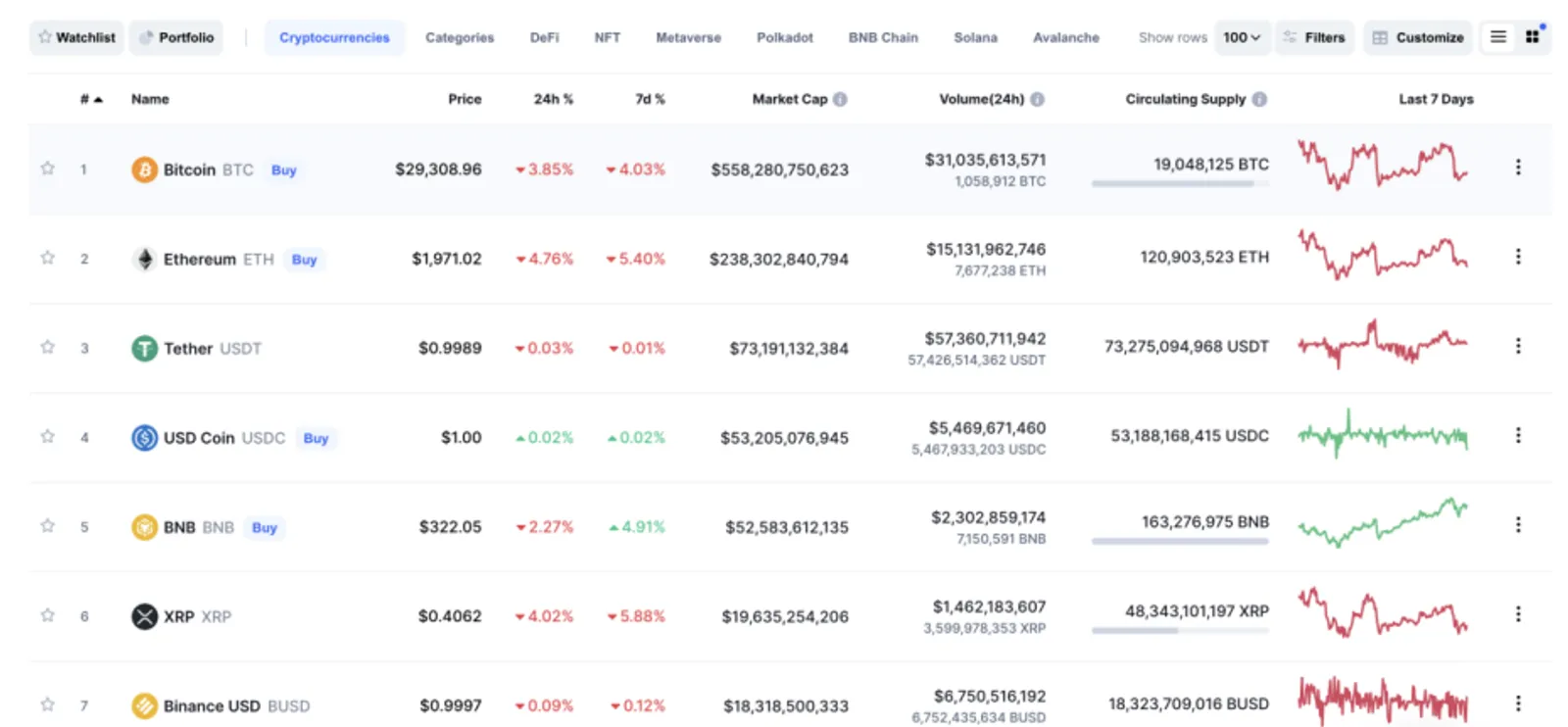This screenshot has width=1568, height=727.
Task: Open Ethereum last 7 days chart
Action: pos(1383,254)
